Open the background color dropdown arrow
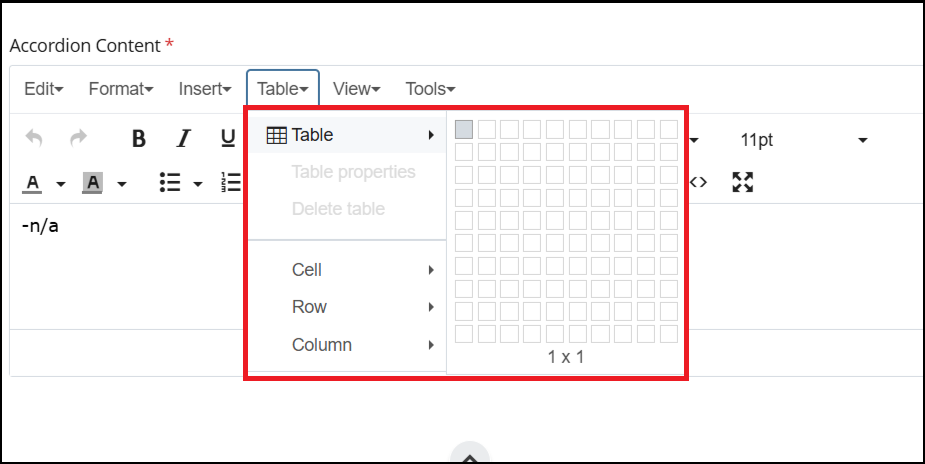The image size is (925, 464). point(122,184)
